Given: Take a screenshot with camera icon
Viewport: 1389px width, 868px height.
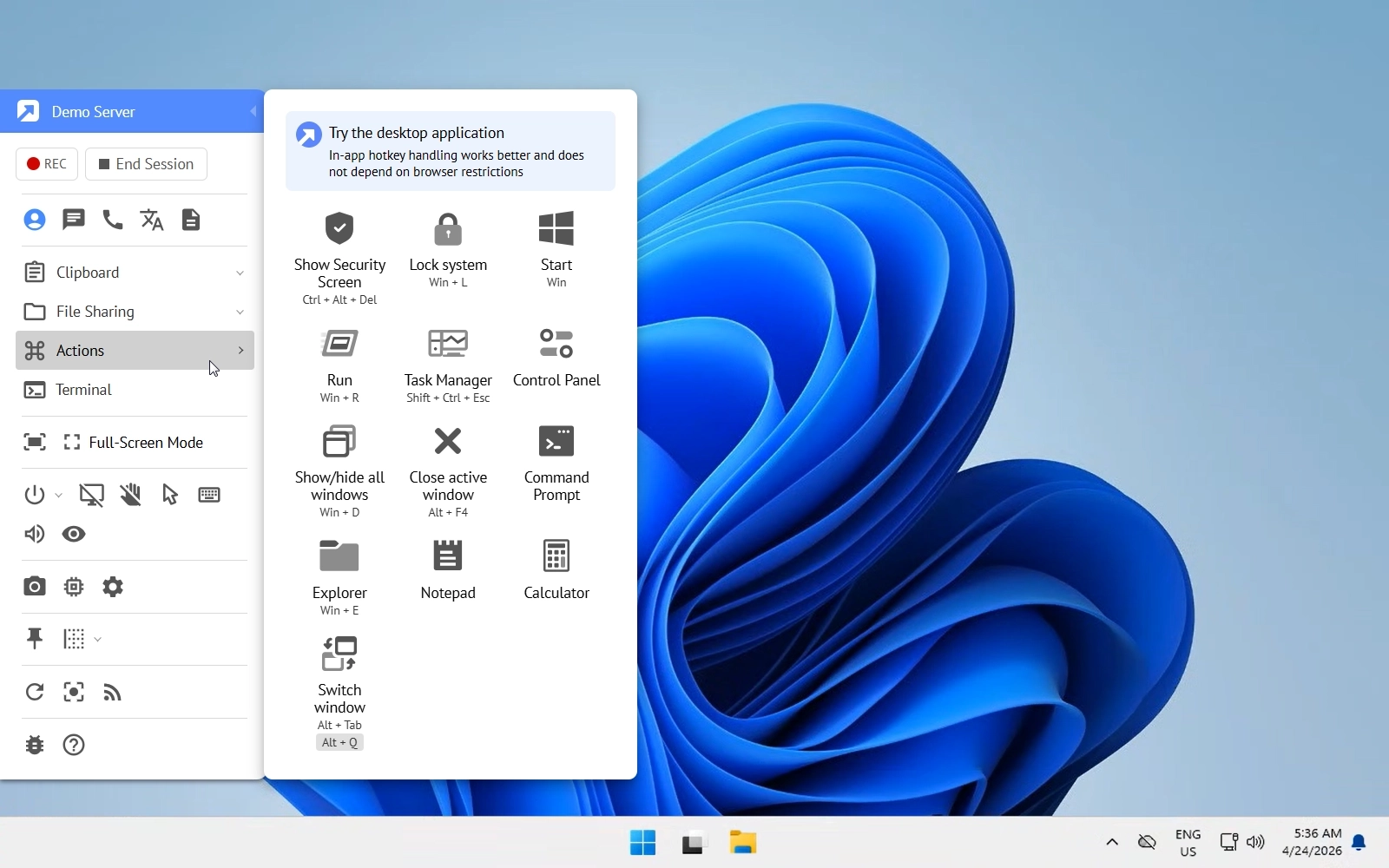Looking at the screenshot, I should (x=35, y=588).
